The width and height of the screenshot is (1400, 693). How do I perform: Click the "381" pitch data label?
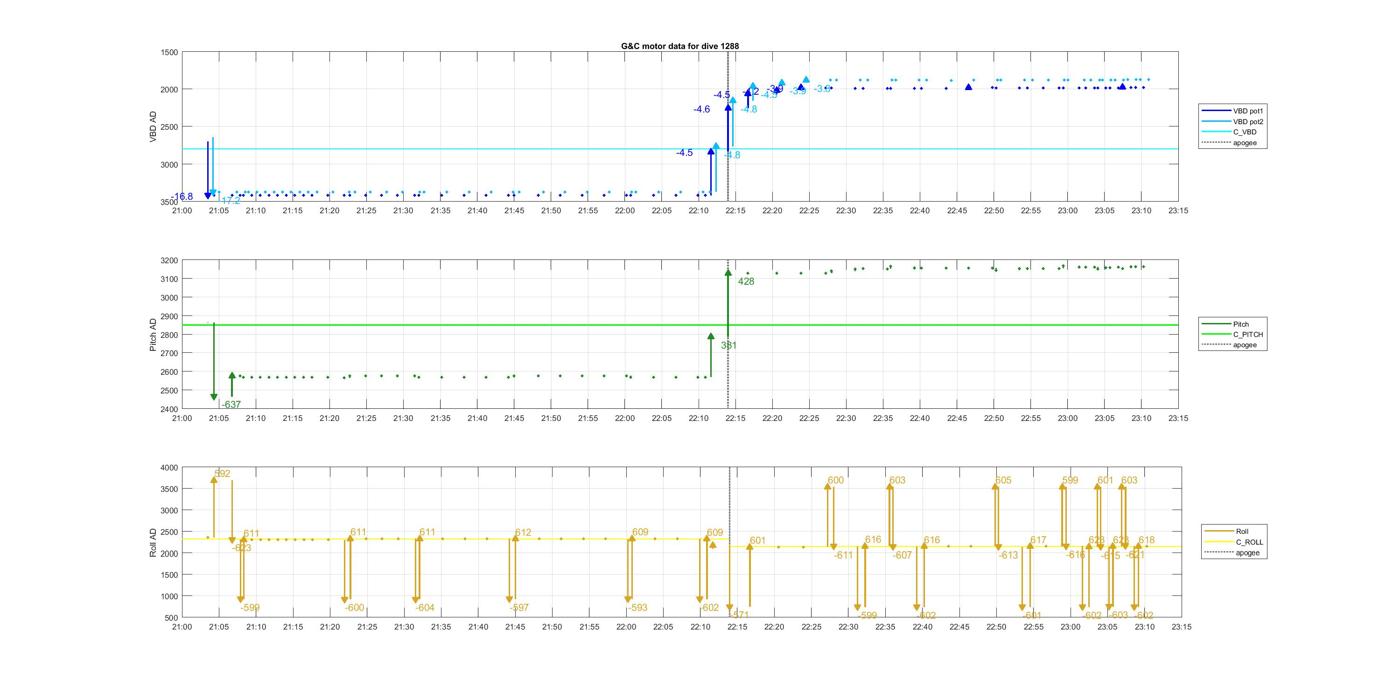[x=729, y=346]
